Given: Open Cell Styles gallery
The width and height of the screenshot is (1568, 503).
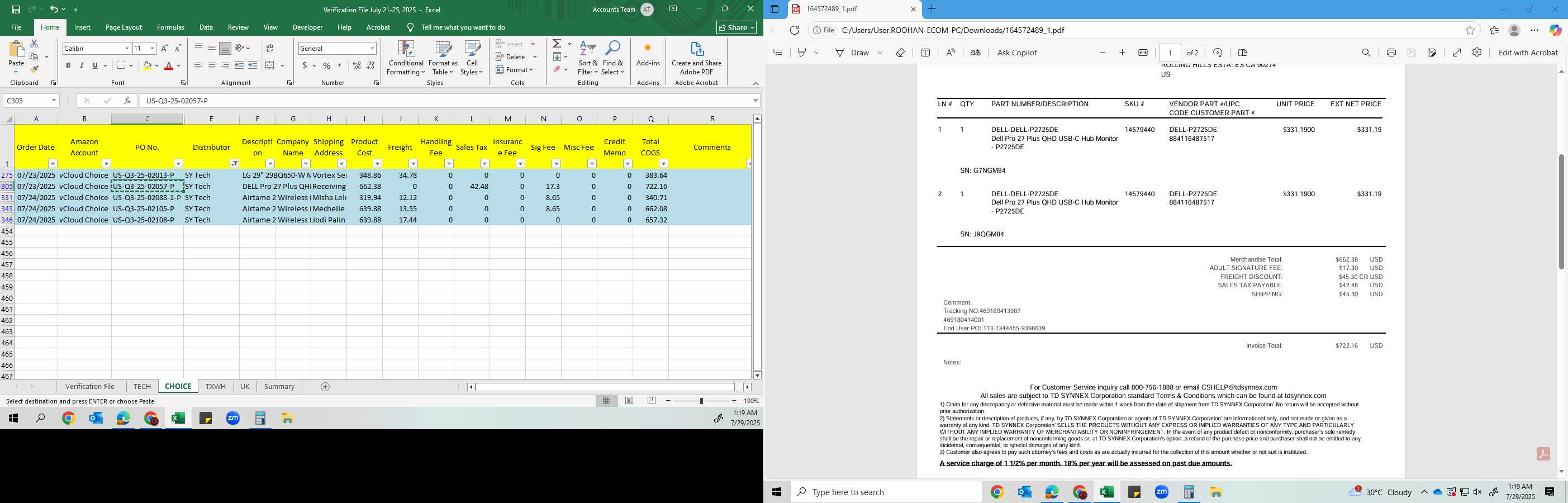Looking at the screenshot, I should [x=472, y=58].
